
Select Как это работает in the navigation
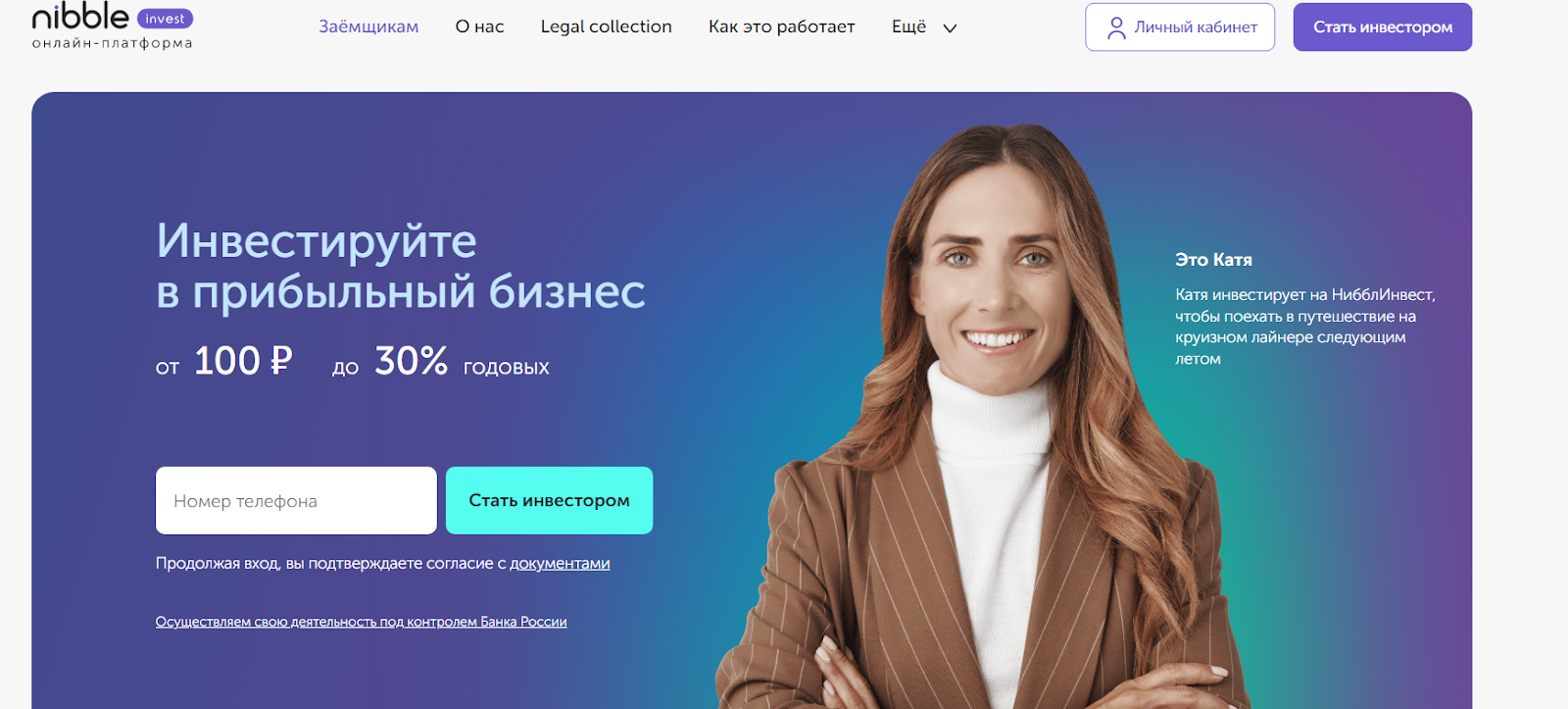[x=781, y=26]
